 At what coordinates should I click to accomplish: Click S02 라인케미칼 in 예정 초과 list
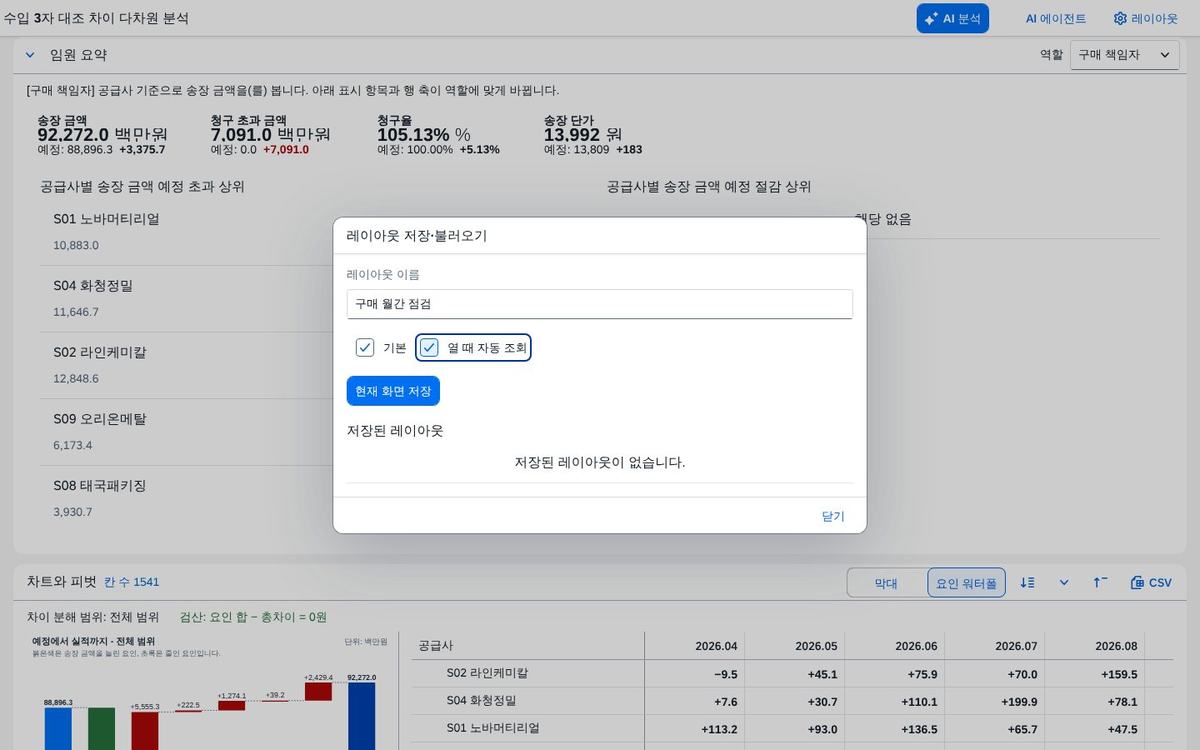[100, 352]
